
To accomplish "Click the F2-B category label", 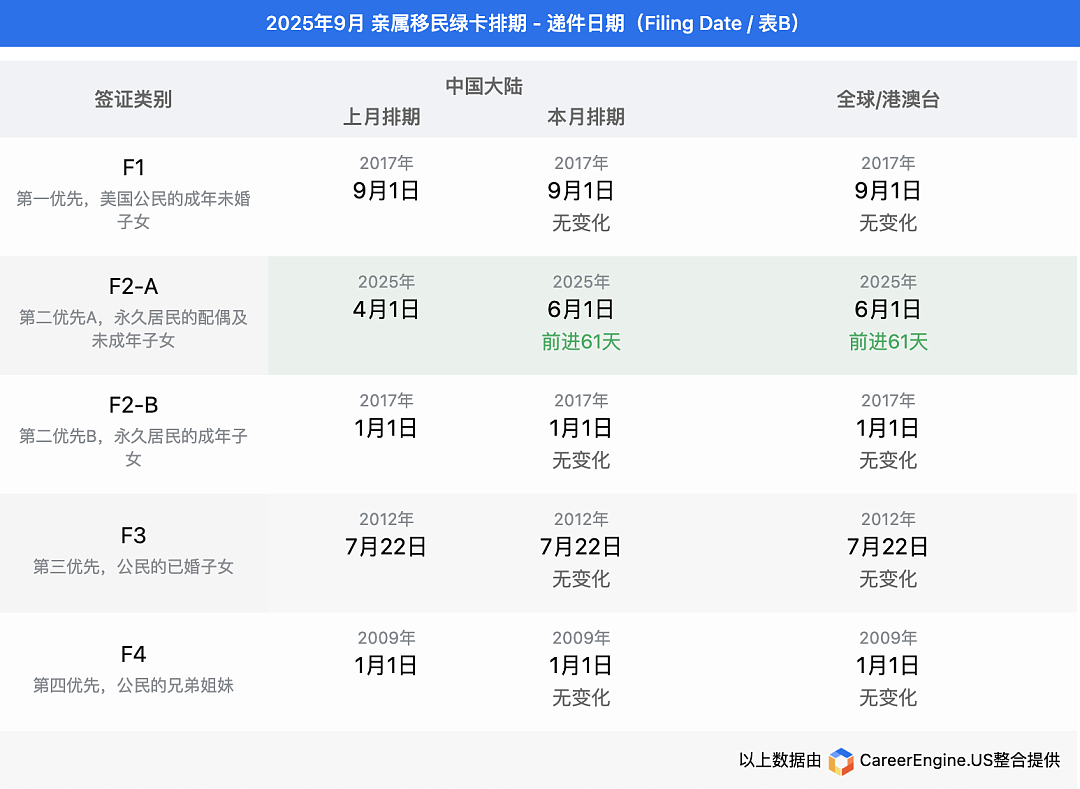I will point(134,405).
